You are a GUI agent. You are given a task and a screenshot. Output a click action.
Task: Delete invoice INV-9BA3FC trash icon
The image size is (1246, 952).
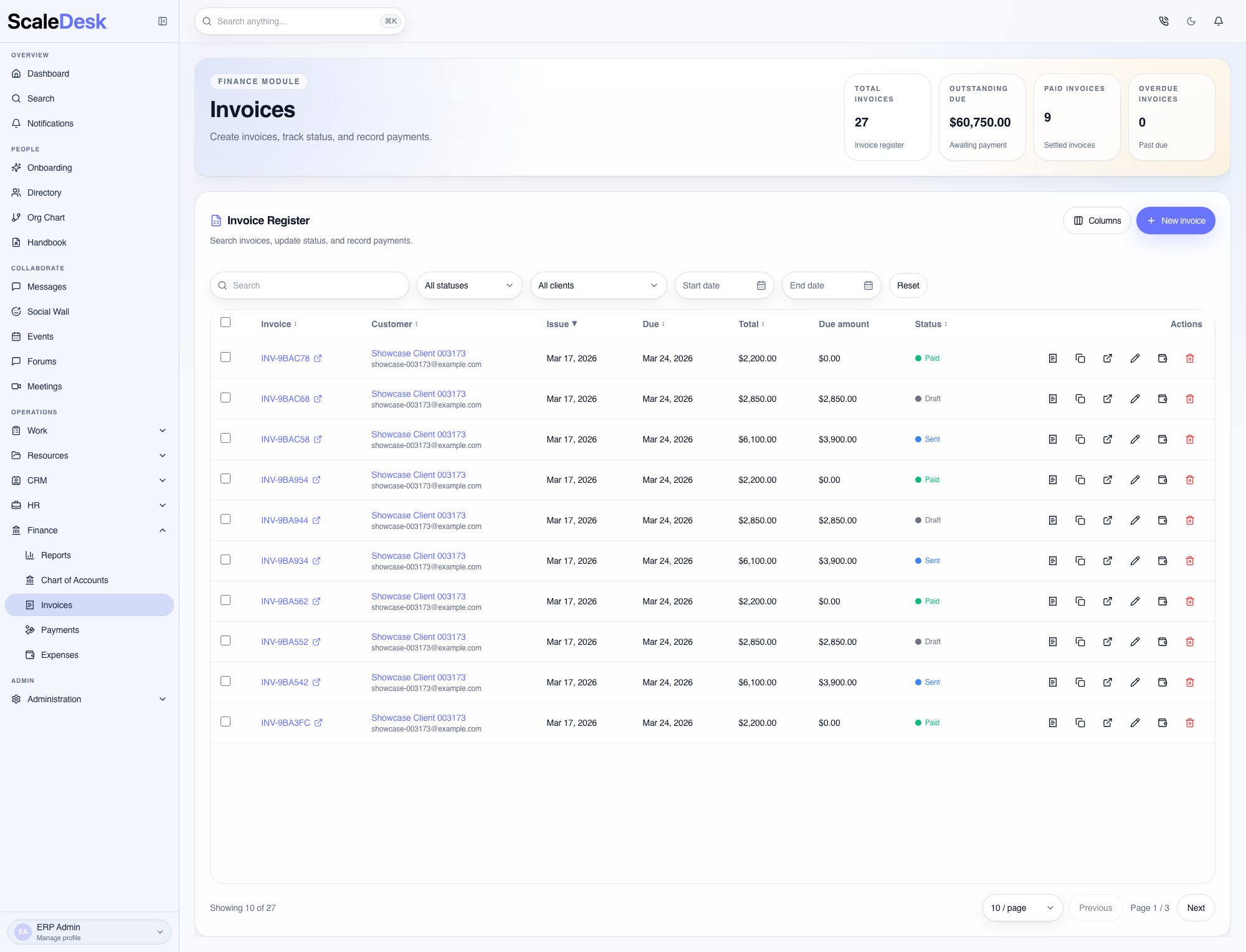1190,723
